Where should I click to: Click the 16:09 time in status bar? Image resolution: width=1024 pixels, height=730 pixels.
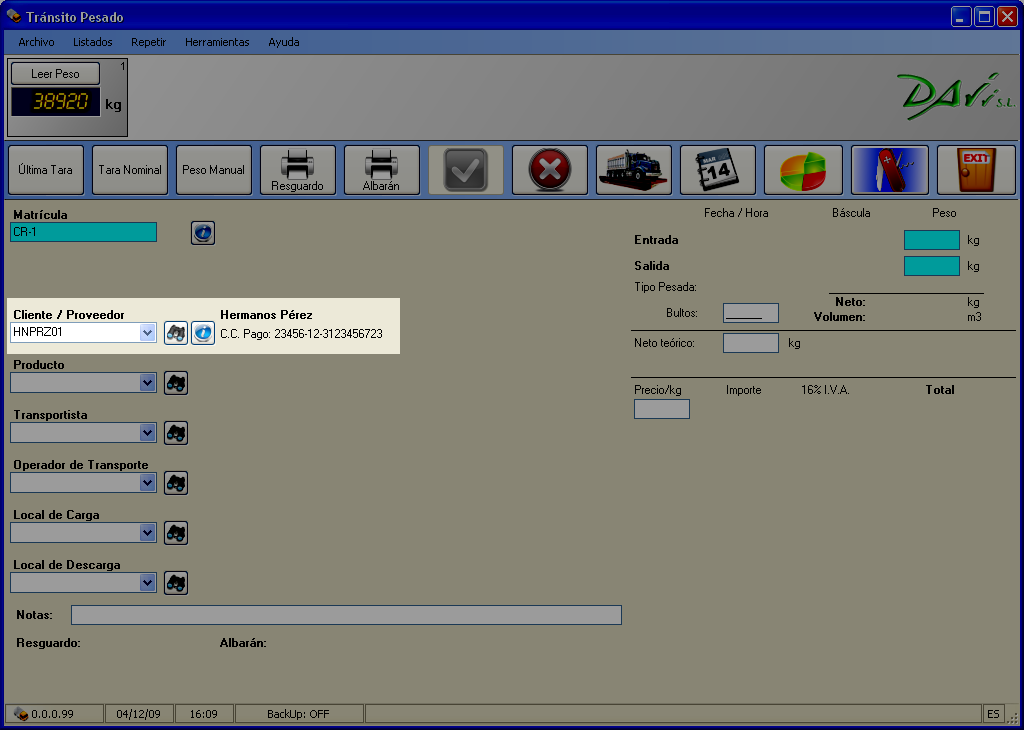pos(204,714)
